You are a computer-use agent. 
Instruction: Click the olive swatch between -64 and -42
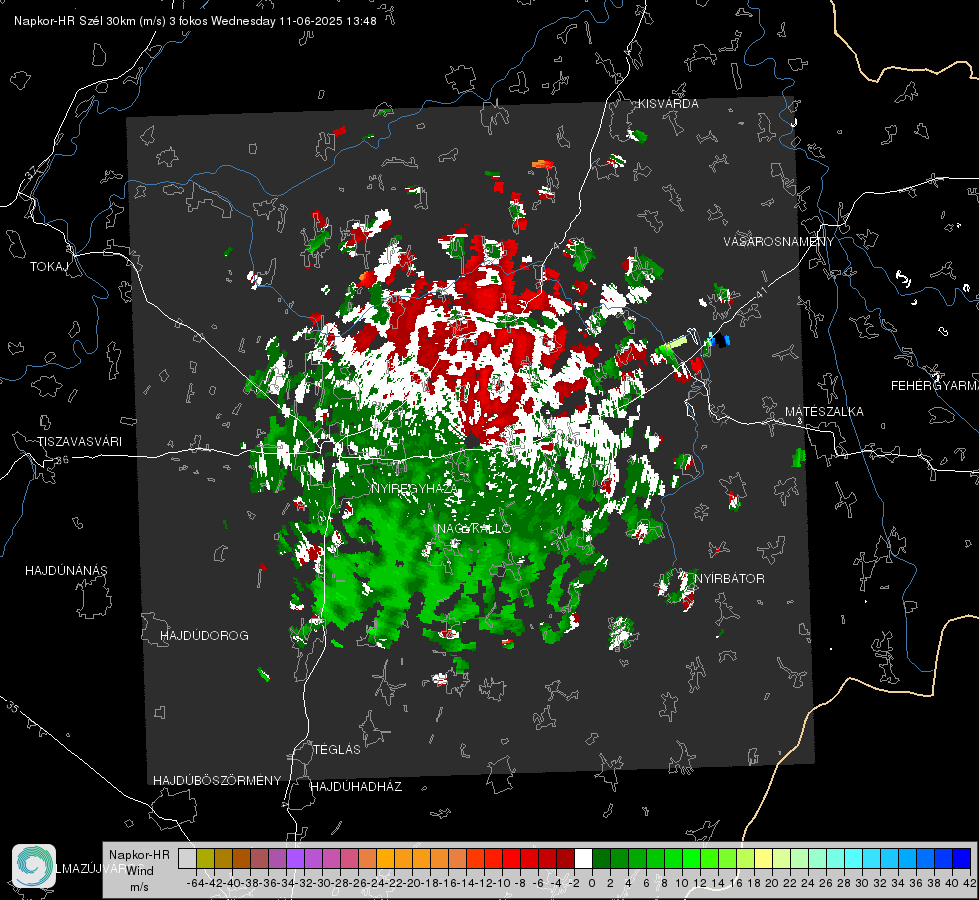pos(205,859)
